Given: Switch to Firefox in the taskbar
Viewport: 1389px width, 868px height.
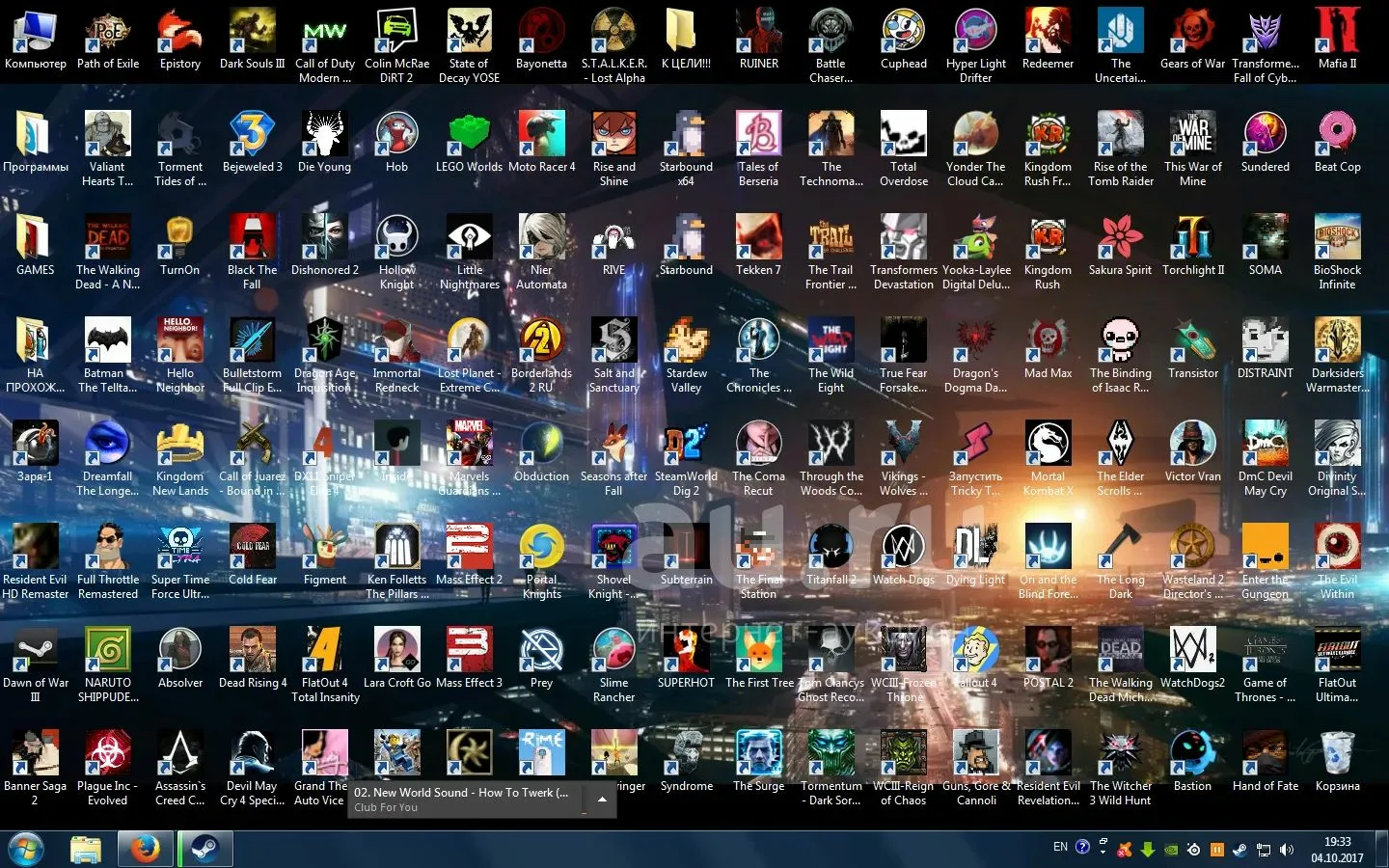Looking at the screenshot, I should coord(145,849).
